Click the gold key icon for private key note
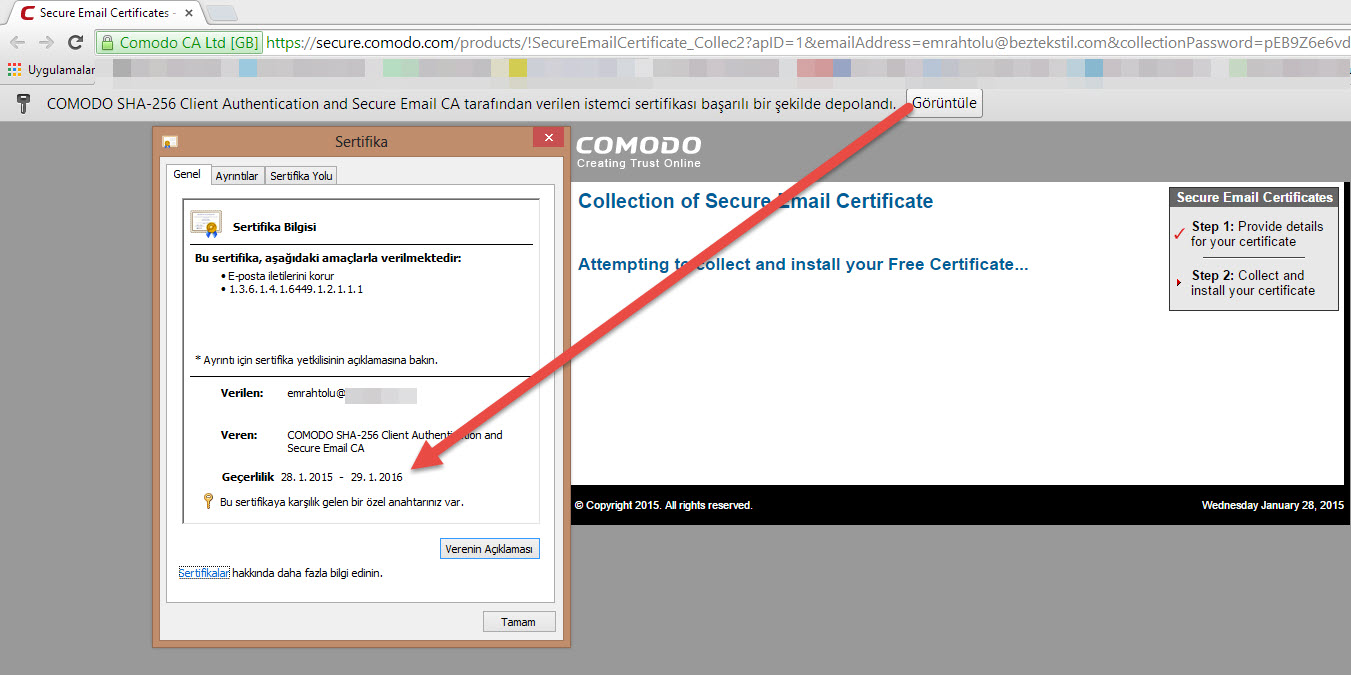The image size is (1351, 675). pyautogui.click(x=209, y=501)
